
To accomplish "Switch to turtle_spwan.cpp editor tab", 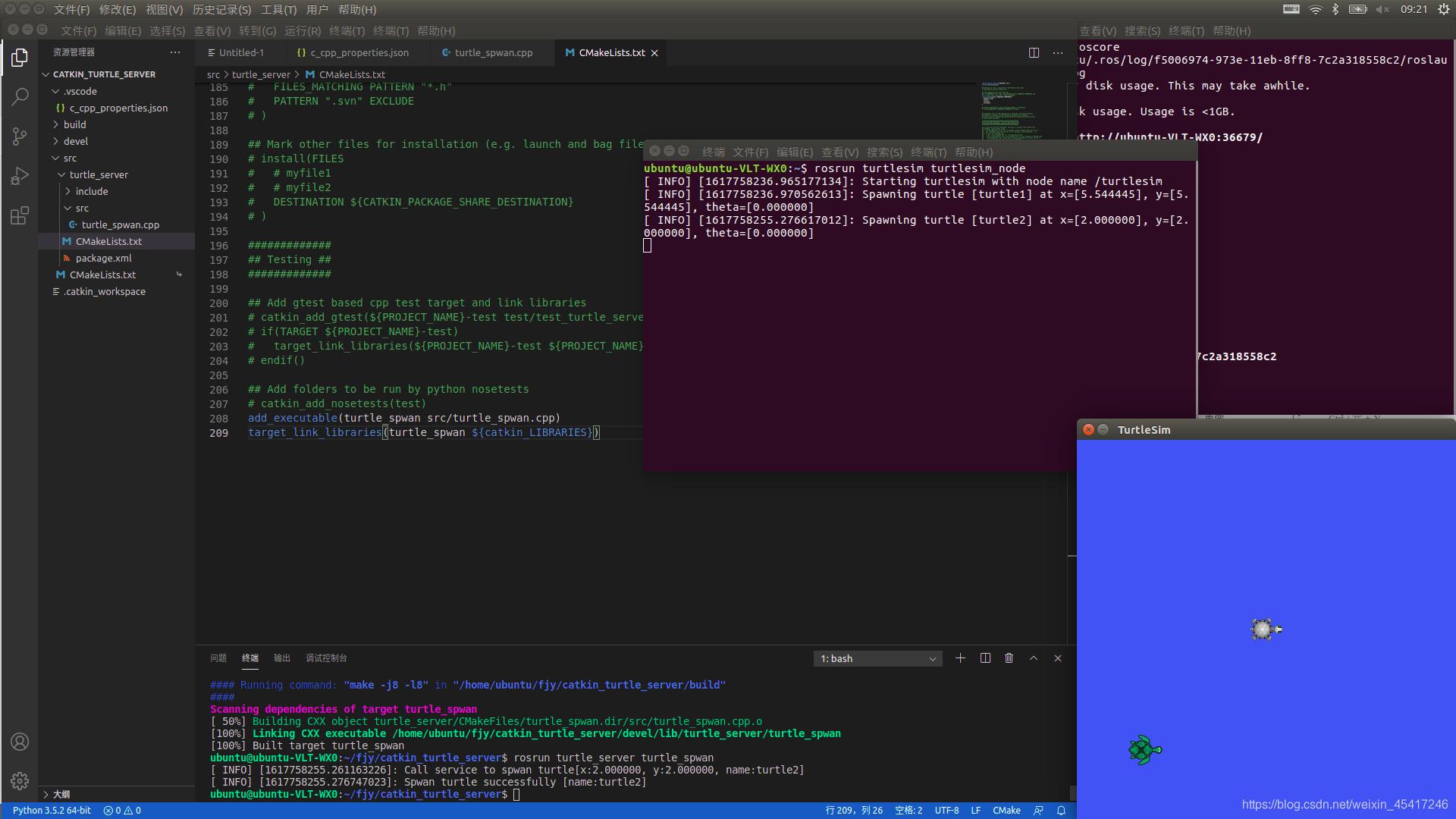I will coord(494,53).
